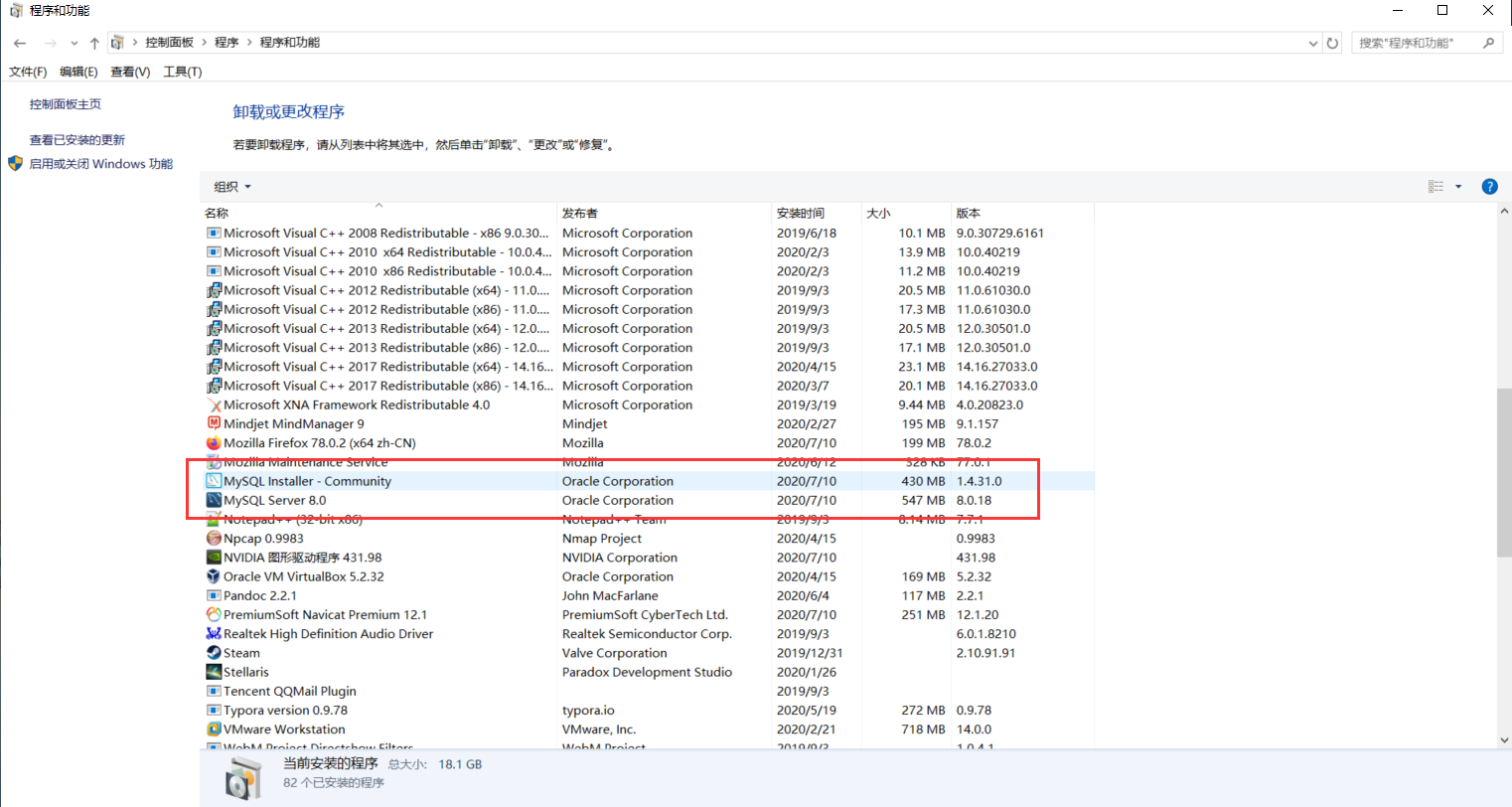Click the 8.0.18 version cell
This screenshot has height=807, width=1512.
(974, 500)
